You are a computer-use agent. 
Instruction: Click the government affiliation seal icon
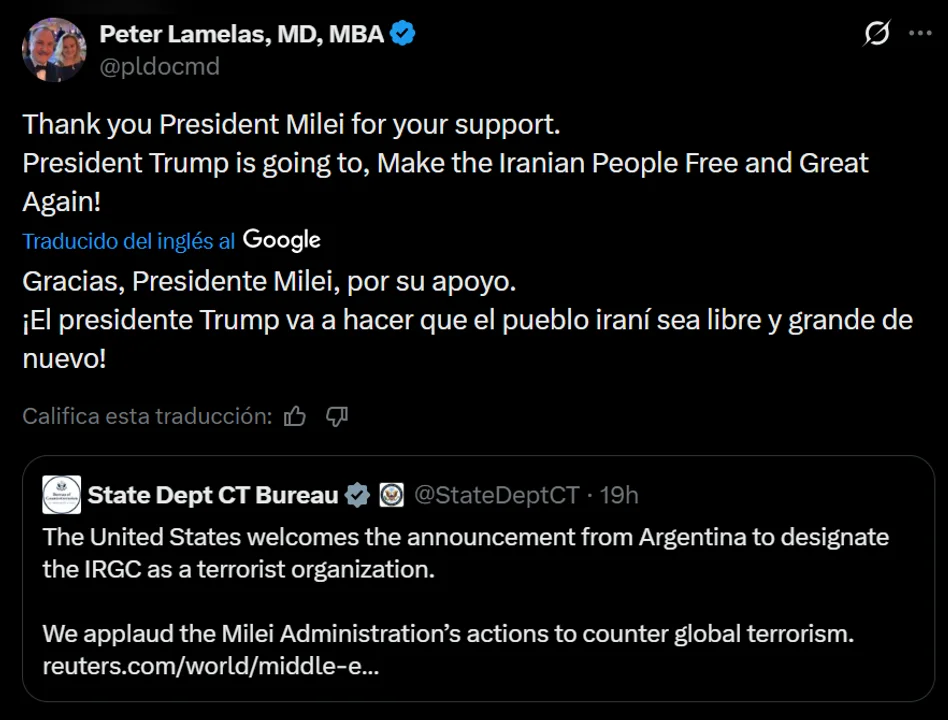point(390,495)
